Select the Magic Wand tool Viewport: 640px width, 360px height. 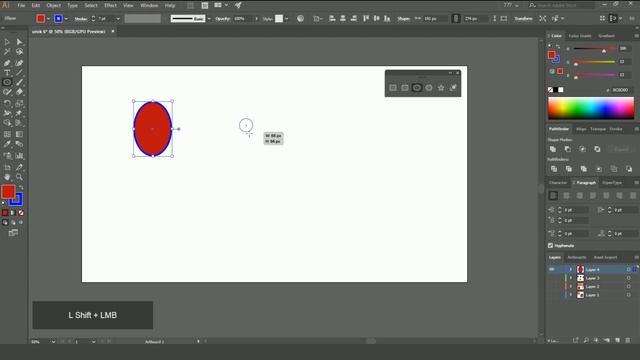(x=7, y=52)
